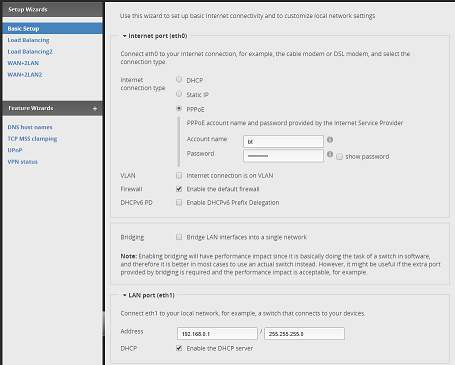The width and height of the screenshot is (455, 365).
Task: Uncheck Enable the default firewall
Action: [x=179, y=189]
